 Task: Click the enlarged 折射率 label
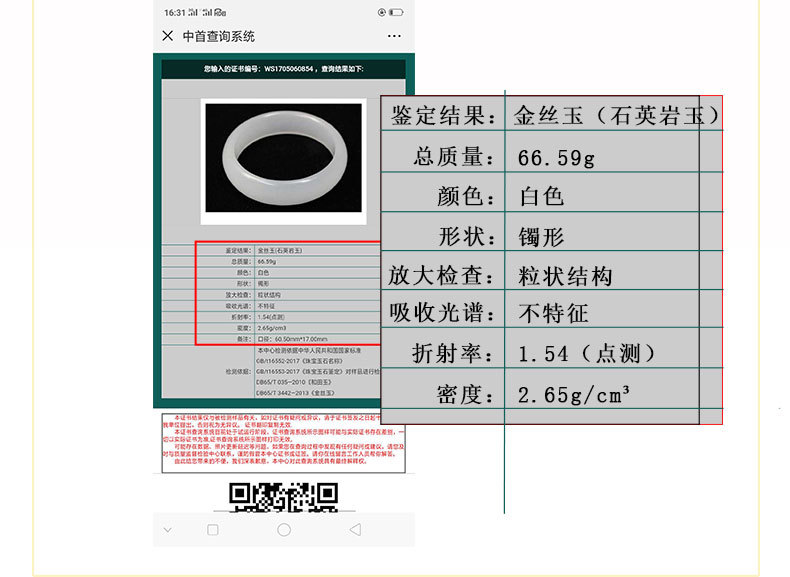[453, 353]
